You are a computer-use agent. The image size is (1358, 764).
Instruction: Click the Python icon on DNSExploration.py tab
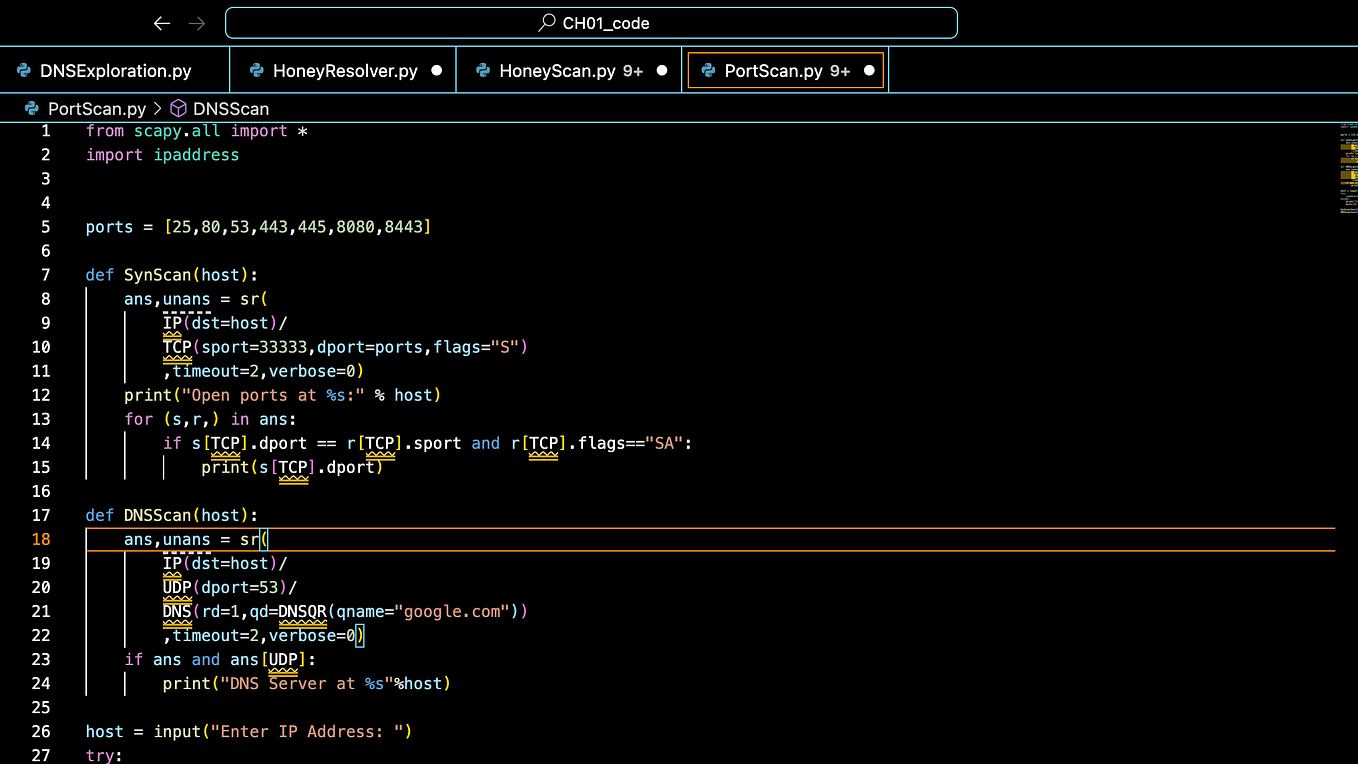[22, 70]
